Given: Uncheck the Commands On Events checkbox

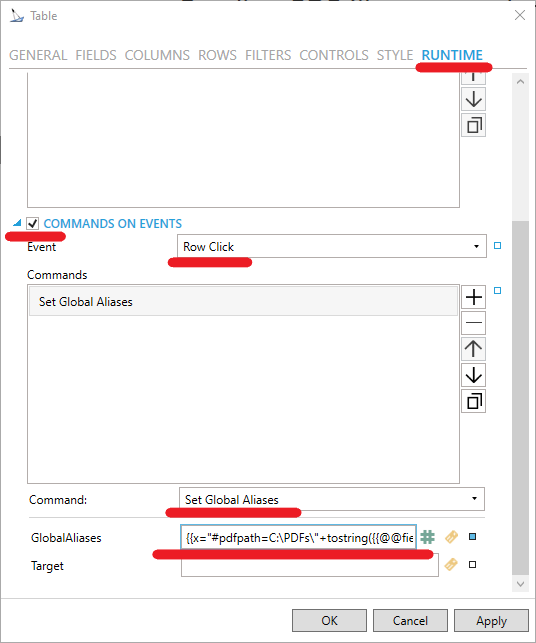Looking at the screenshot, I should (32, 223).
